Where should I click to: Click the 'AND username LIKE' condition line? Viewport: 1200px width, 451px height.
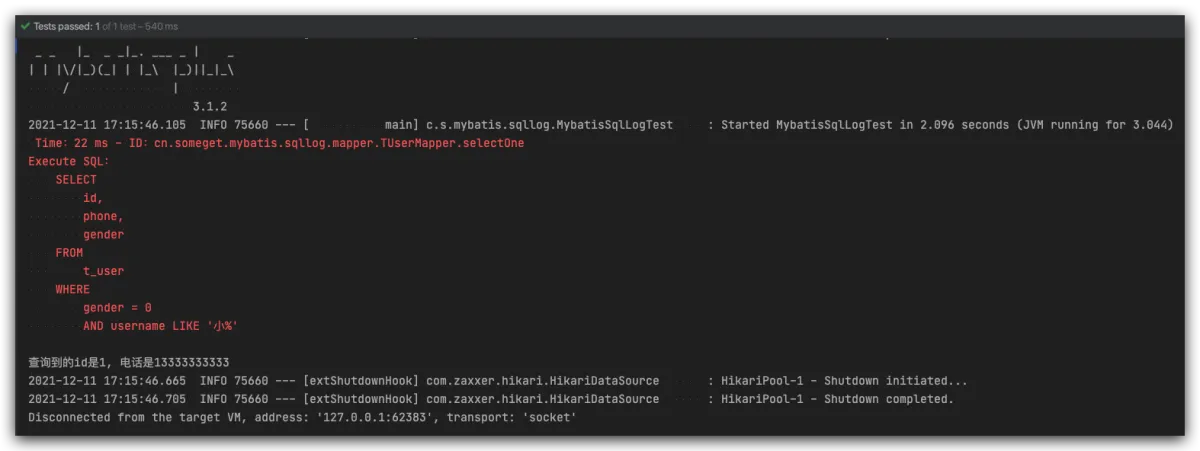[160, 326]
